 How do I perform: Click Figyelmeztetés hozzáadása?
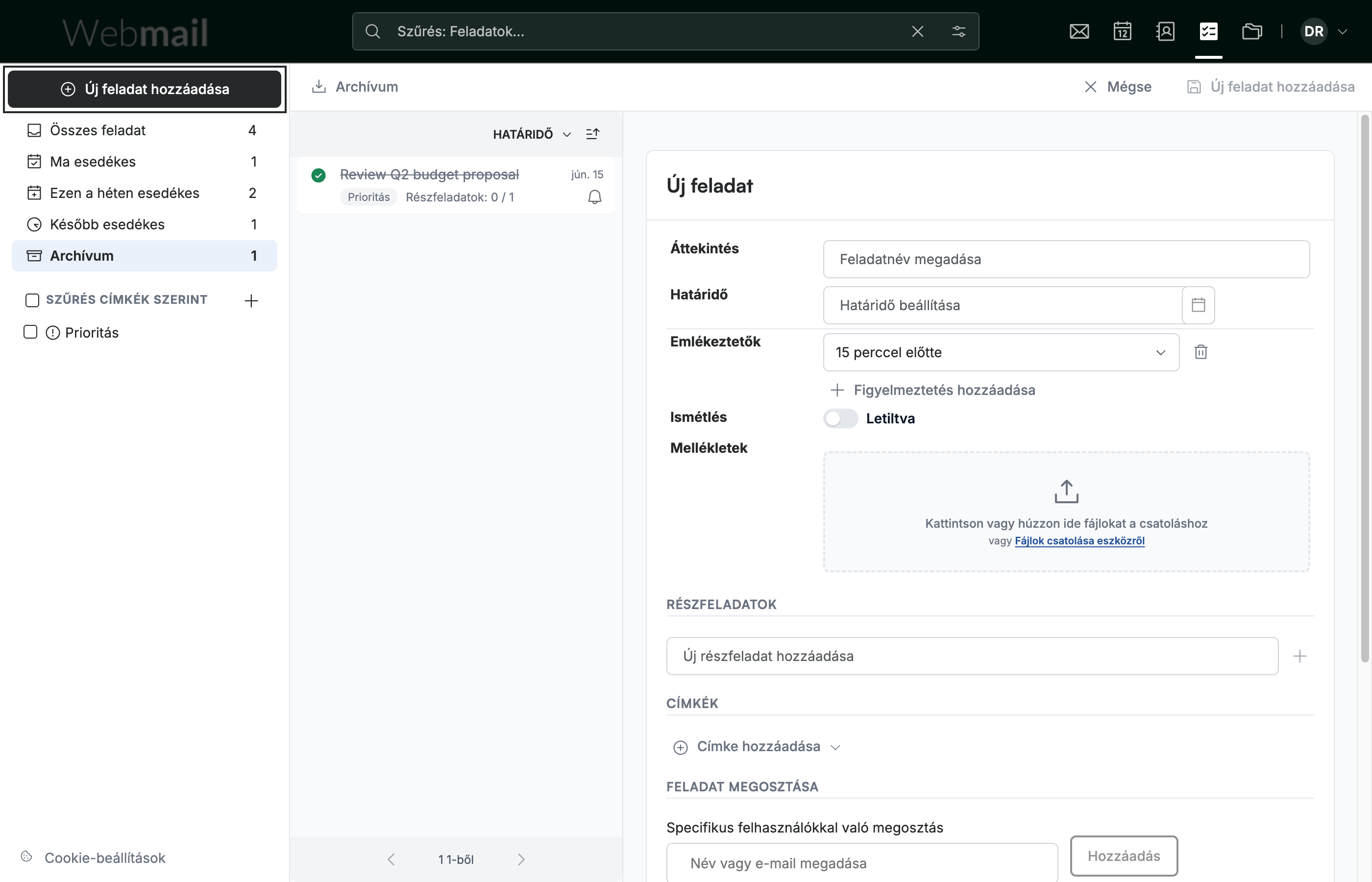(x=933, y=390)
